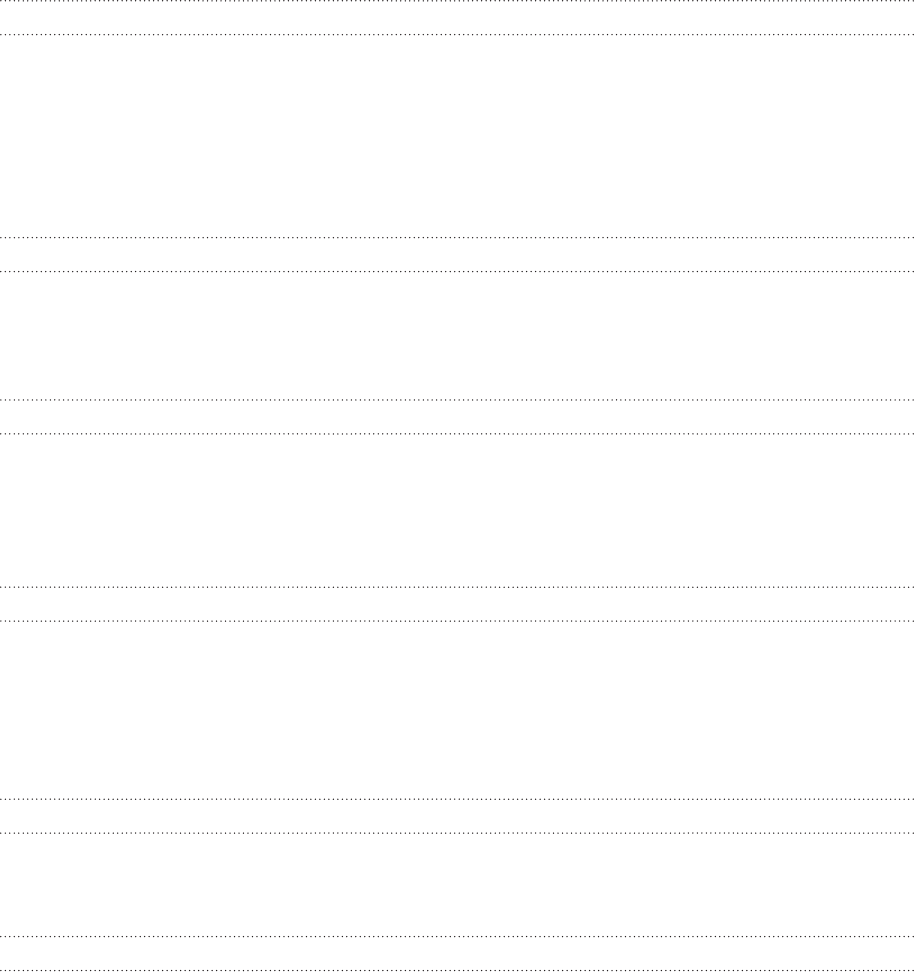This screenshot has height=972, width=914.
Task: Click the first large blank section from top
Action: pos(457,136)
